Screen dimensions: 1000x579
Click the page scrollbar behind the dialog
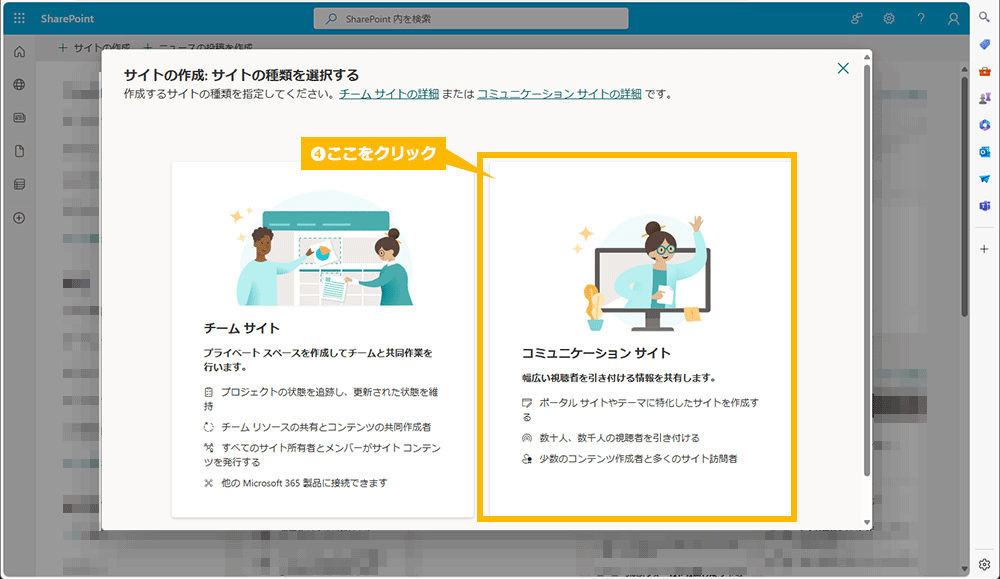(964, 194)
